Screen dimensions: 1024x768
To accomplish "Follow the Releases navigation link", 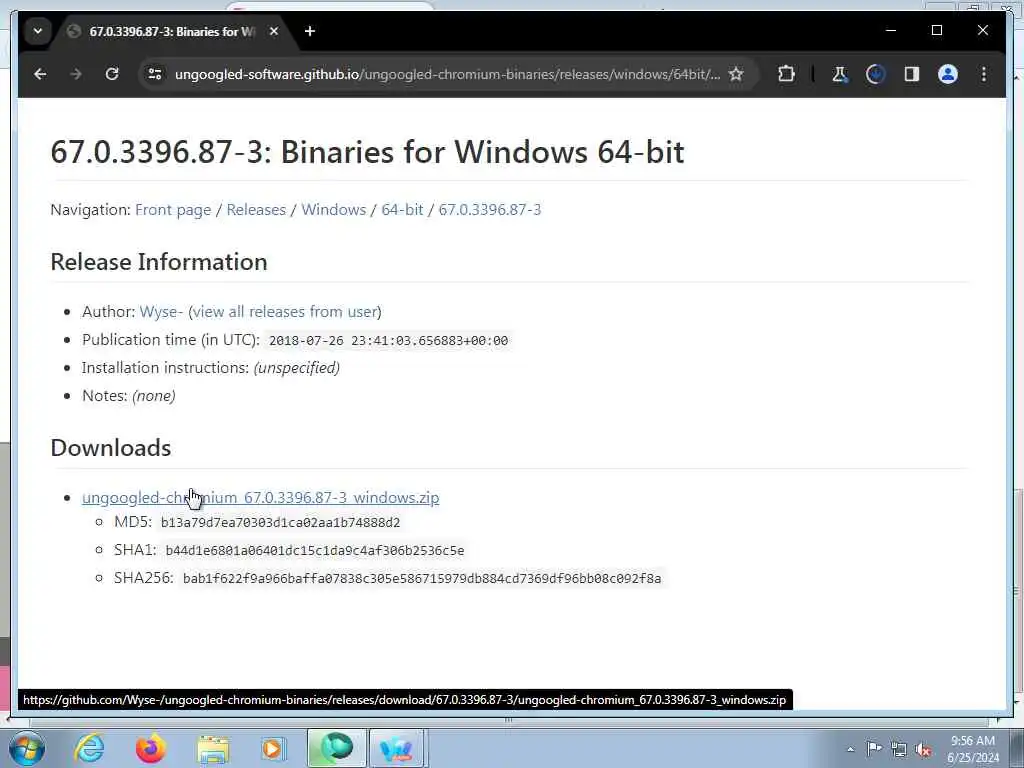I will (x=256, y=210).
